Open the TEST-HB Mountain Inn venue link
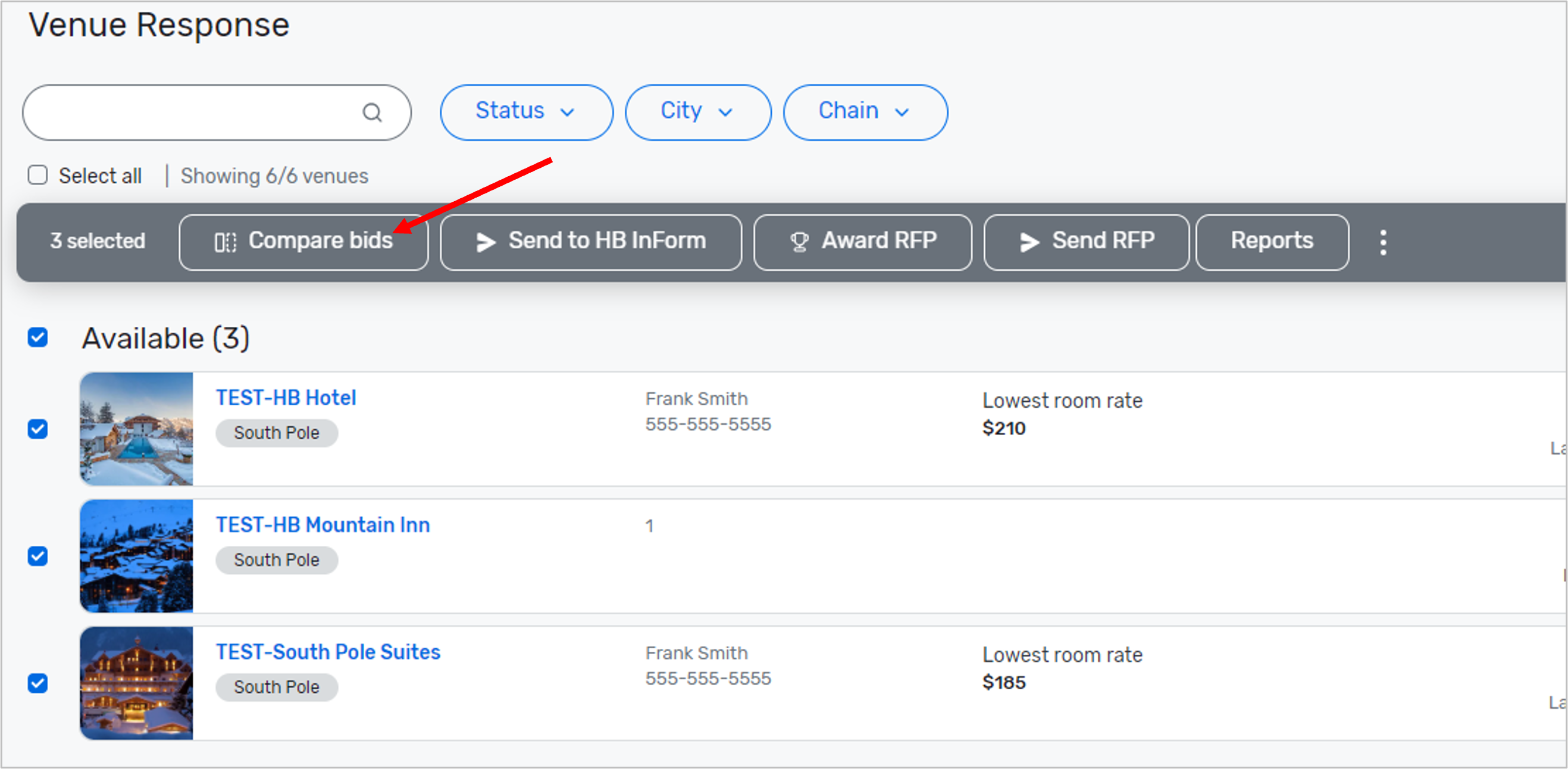Image resolution: width=1568 pixels, height=769 pixels. (322, 524)
